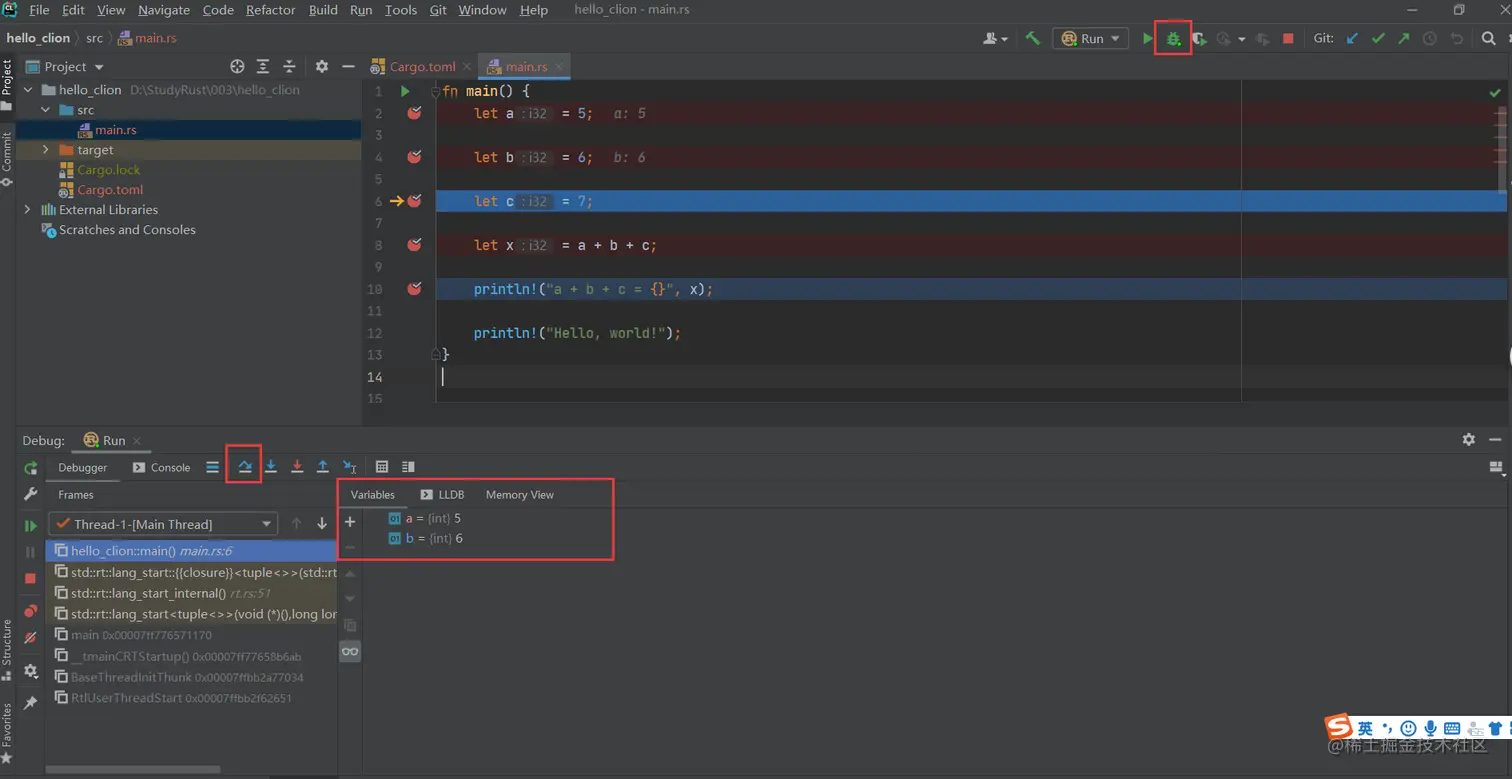Expand External Libraries node
This screenshot has width=1512, height=779.
28,210
